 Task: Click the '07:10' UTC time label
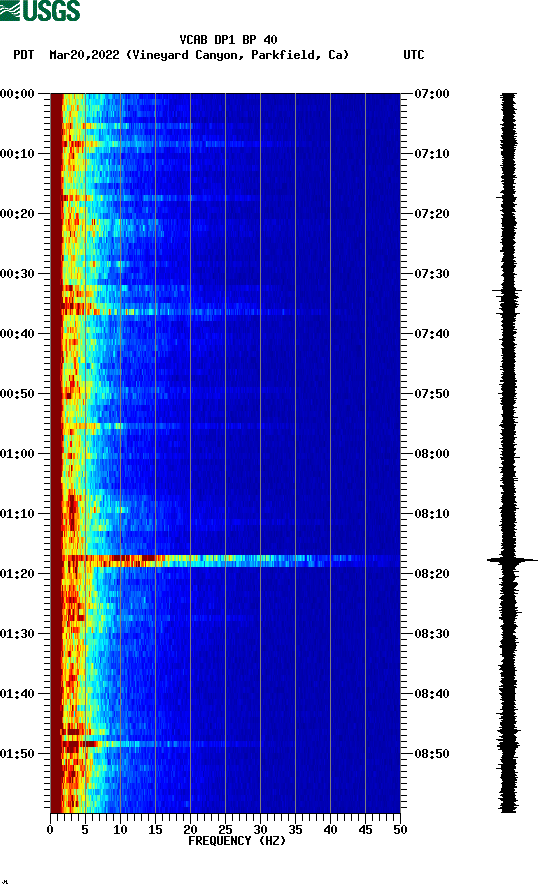(x=432, y=154)
